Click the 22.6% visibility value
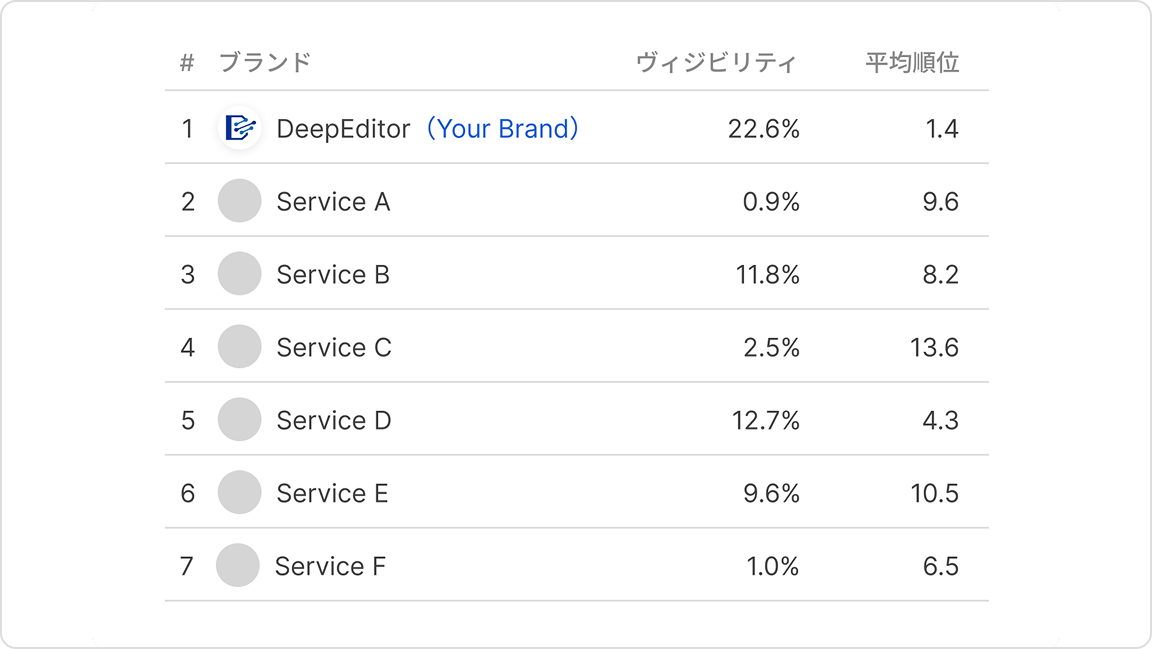The image size is (1152, 649). tap(765, 129)
